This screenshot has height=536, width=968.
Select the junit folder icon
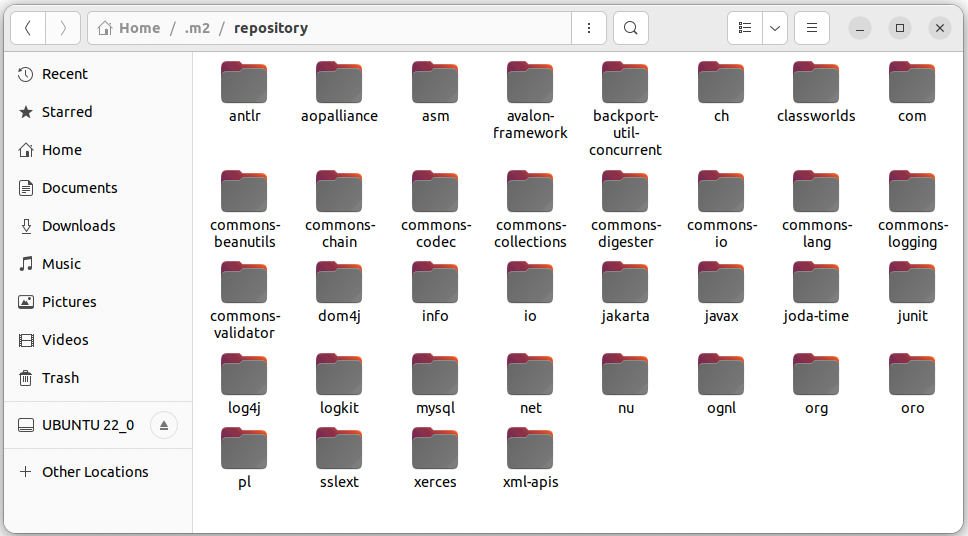click(x=912, y=282)
